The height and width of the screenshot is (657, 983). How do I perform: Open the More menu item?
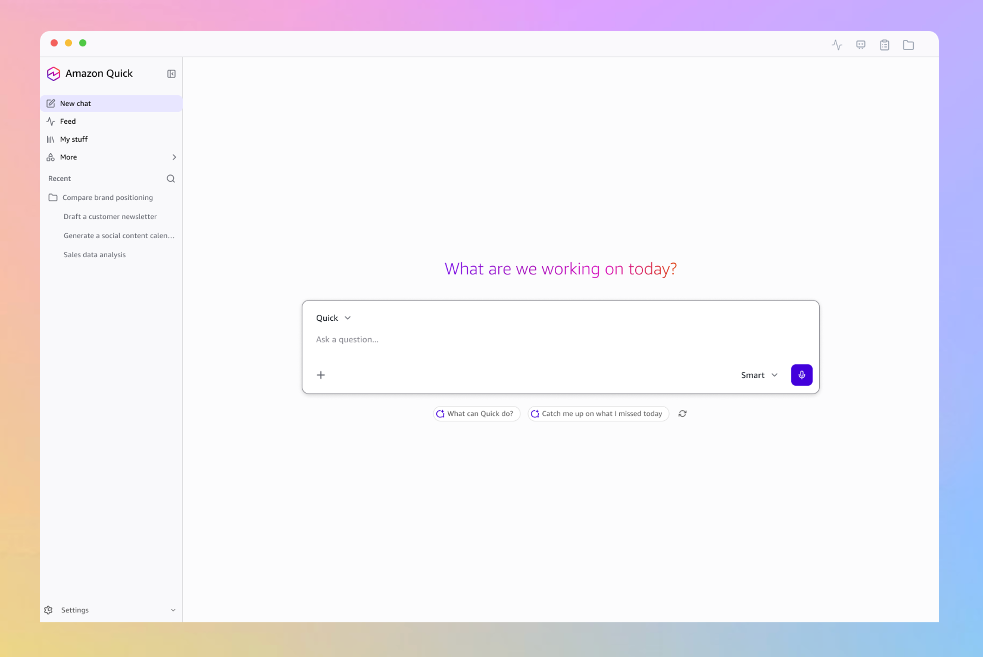(x=112, y=157)
